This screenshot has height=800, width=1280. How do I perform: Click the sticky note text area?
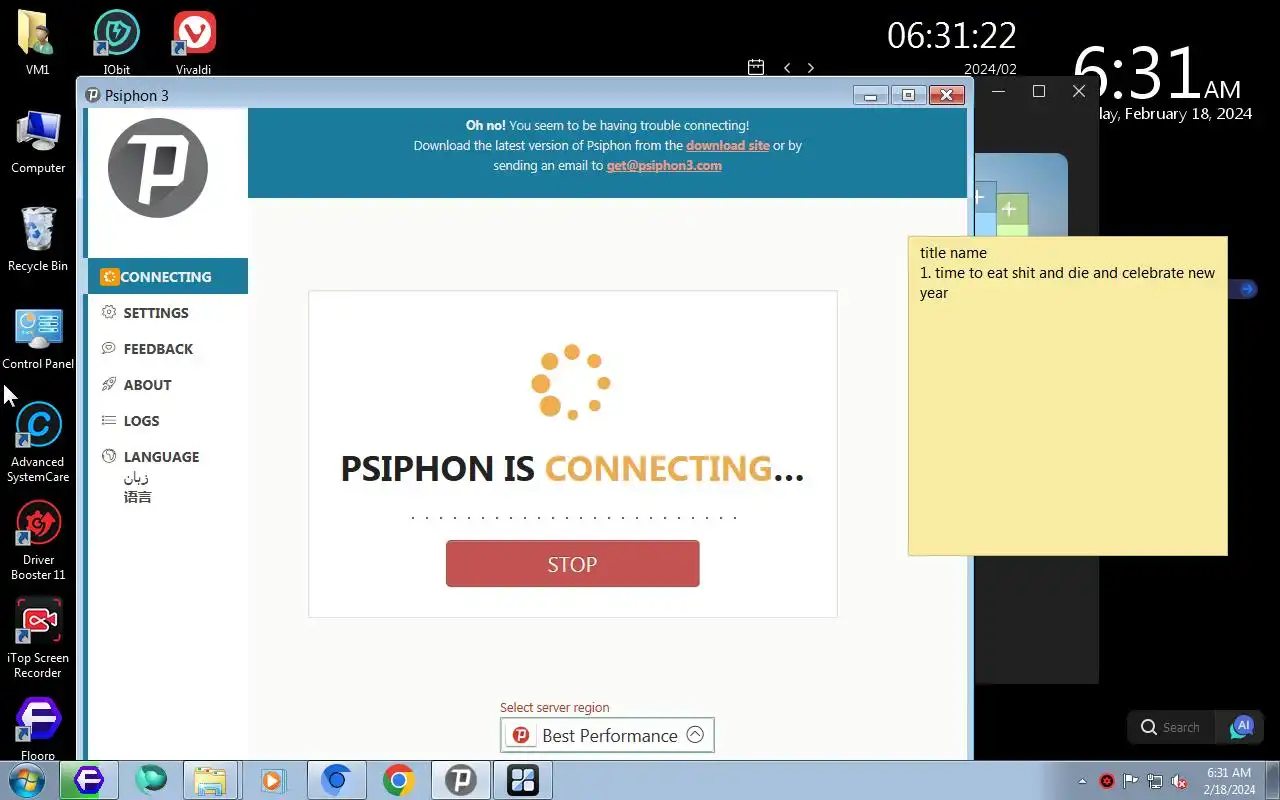coord(1067,395)
